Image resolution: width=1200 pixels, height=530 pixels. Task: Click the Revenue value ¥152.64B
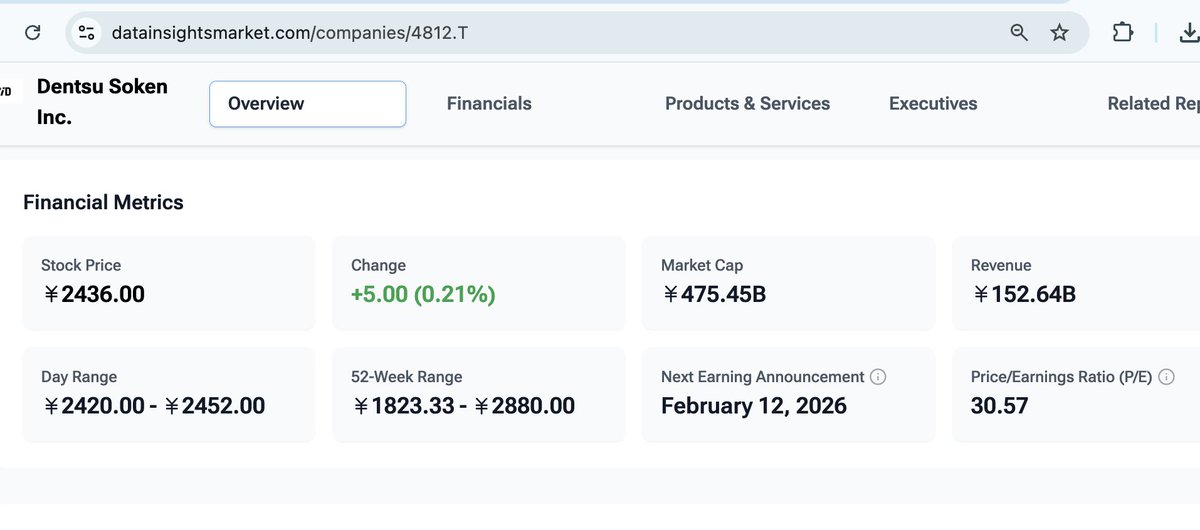click(1023, 295)
